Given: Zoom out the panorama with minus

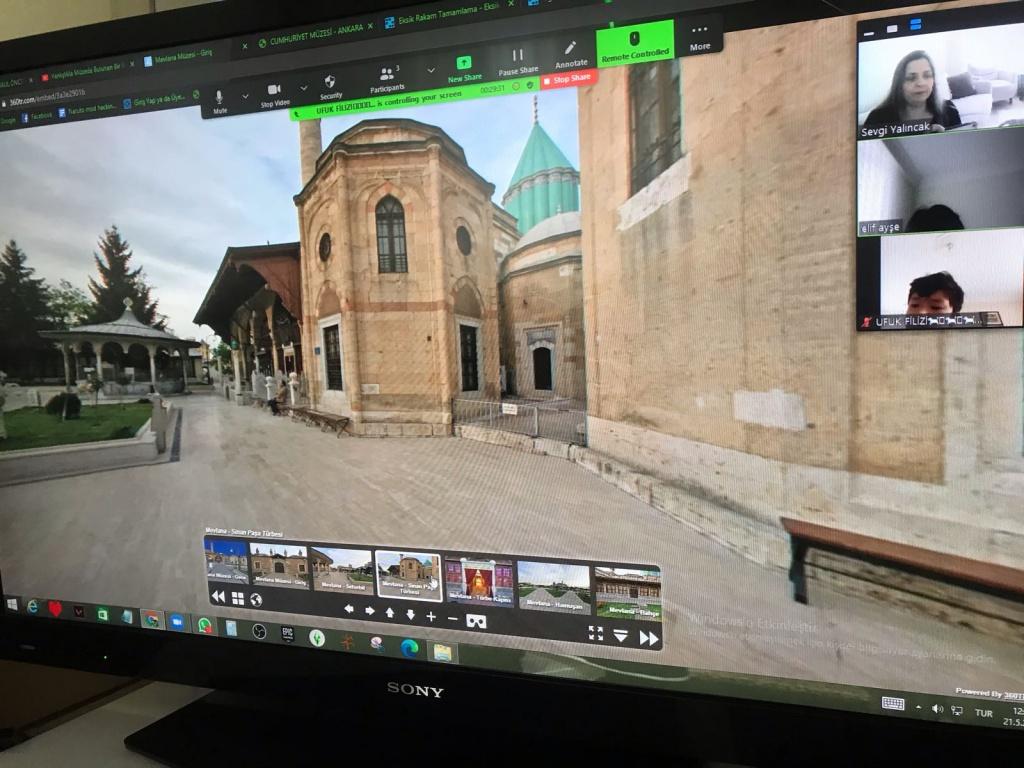Looking at the screenshot, I should coord(453,618).
